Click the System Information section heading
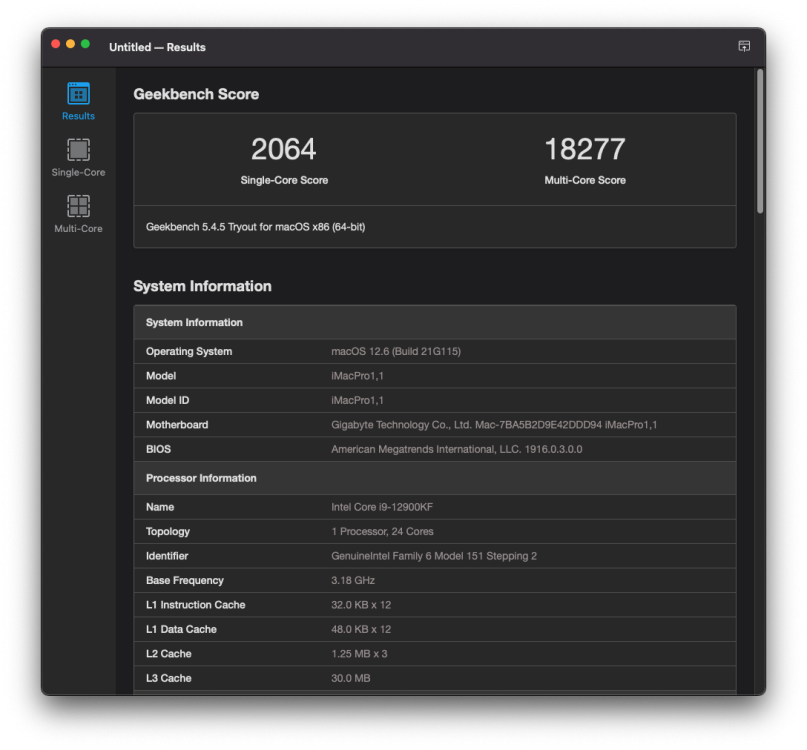The height and width of the screenshot is (750, 807). pyautogui.click(x=202, y=286)
